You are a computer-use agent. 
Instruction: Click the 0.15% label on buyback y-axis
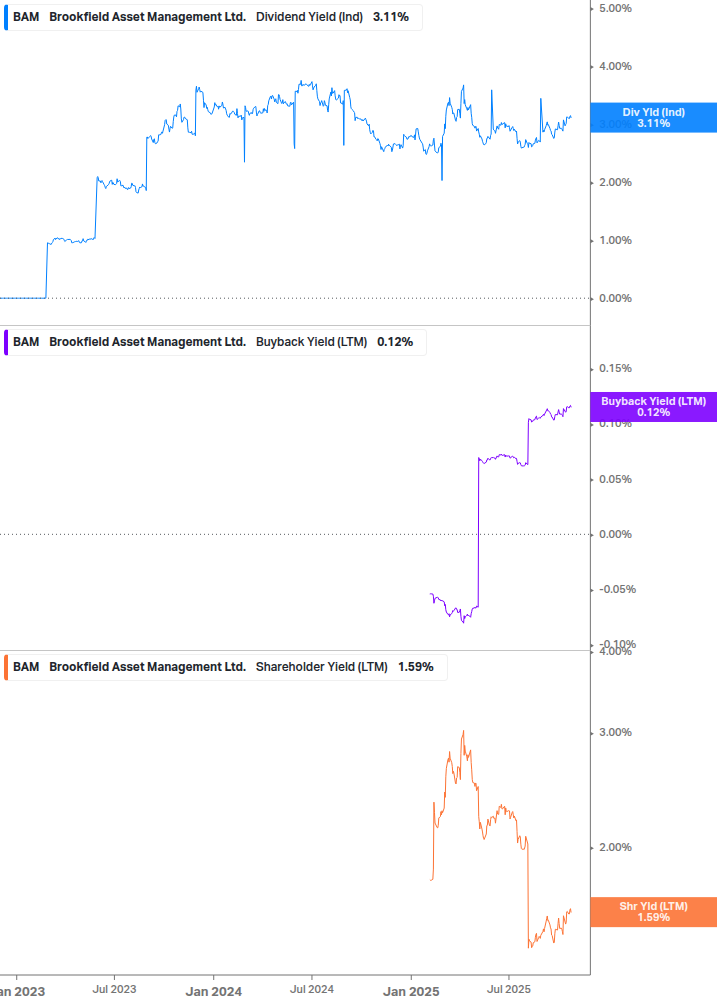pos(615,369)
